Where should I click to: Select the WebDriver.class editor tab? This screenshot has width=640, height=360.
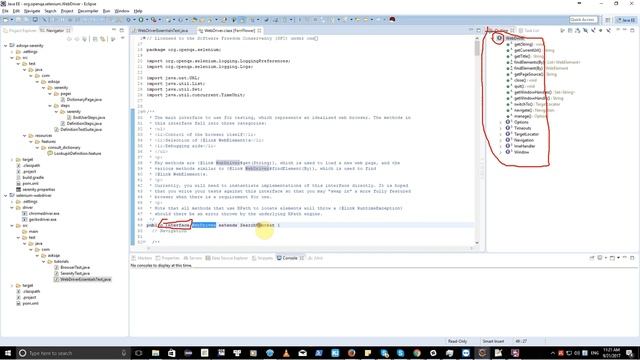[229, 31]
